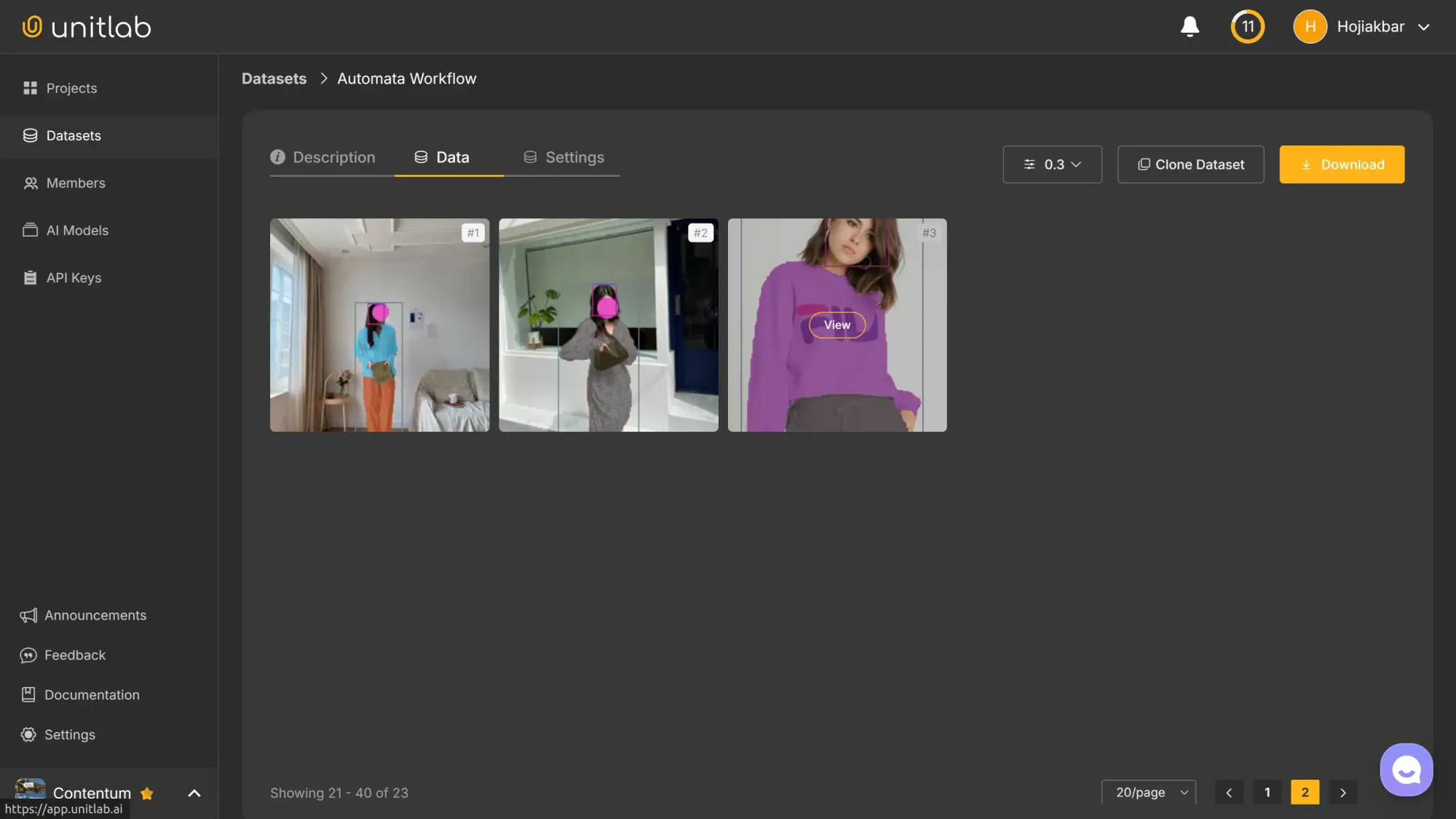View Announcements
Viewport: 1456px width, 819px height.
95,615
